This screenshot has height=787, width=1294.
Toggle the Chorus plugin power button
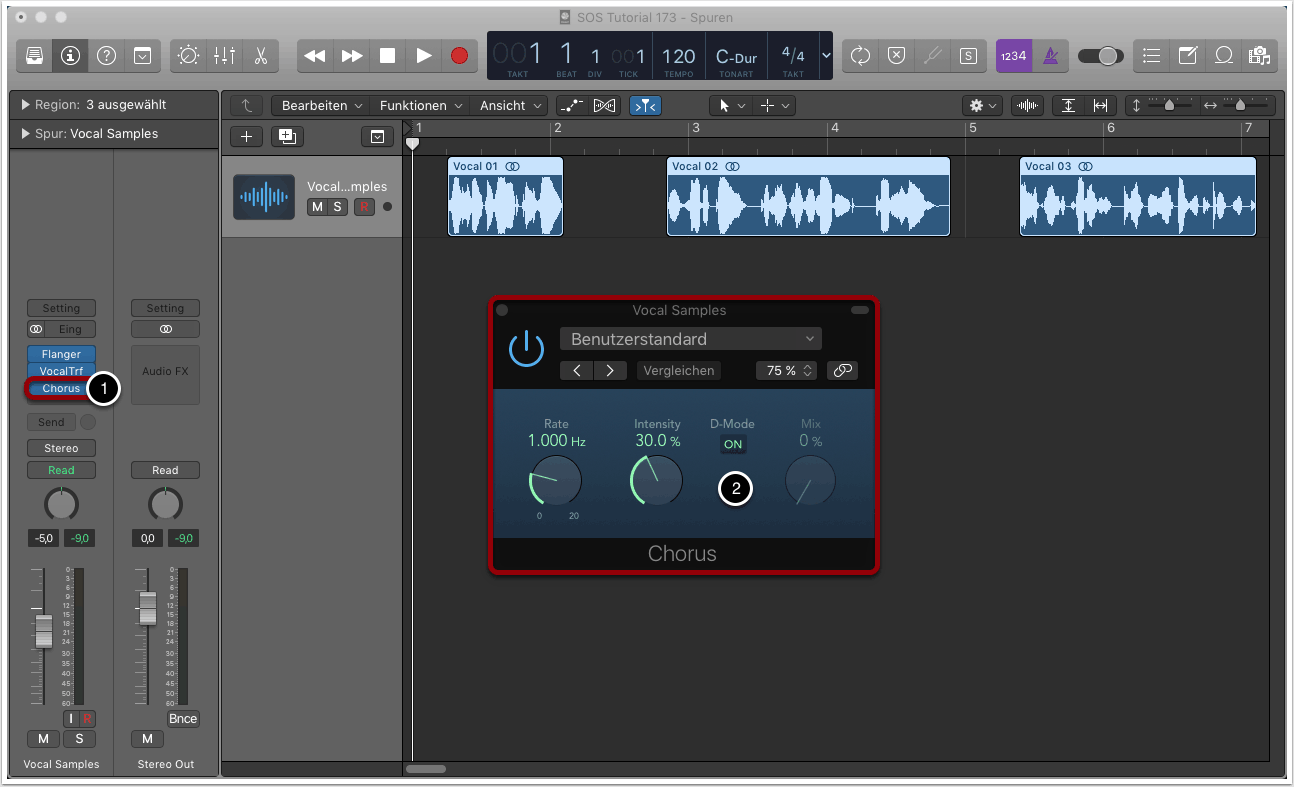coord(526,349)
